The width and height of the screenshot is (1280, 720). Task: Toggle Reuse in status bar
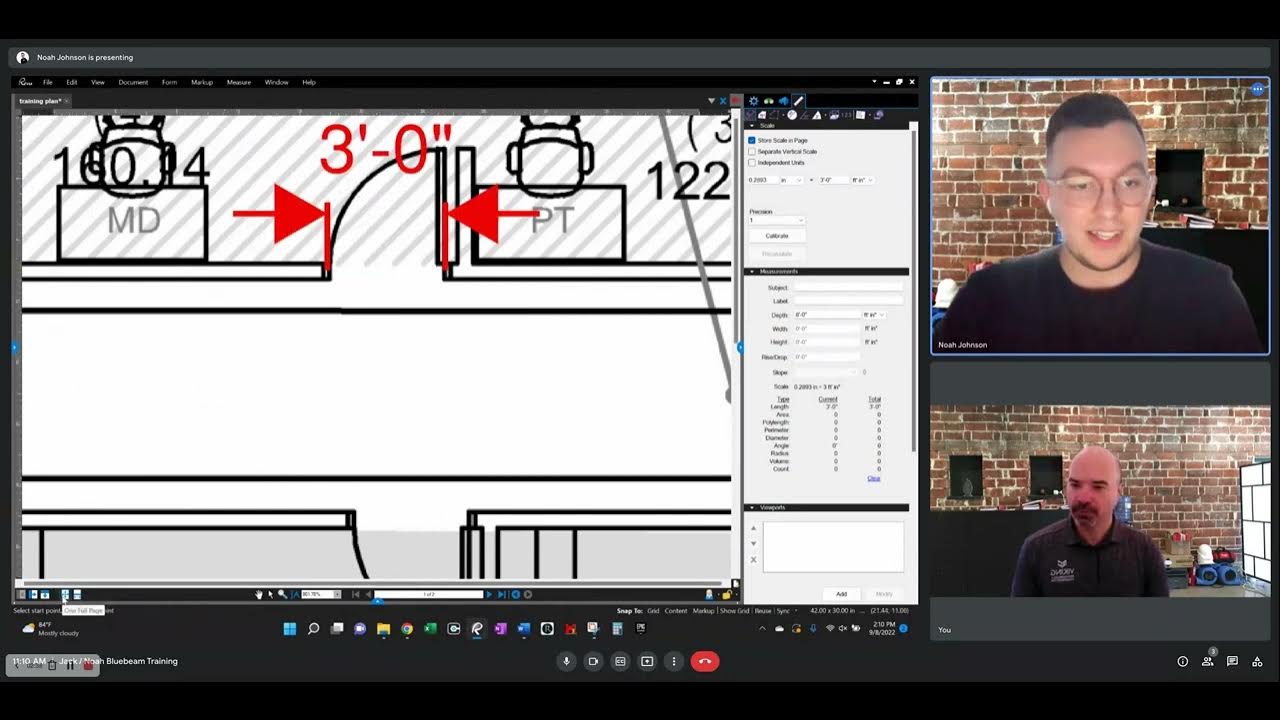coord(763,611)
